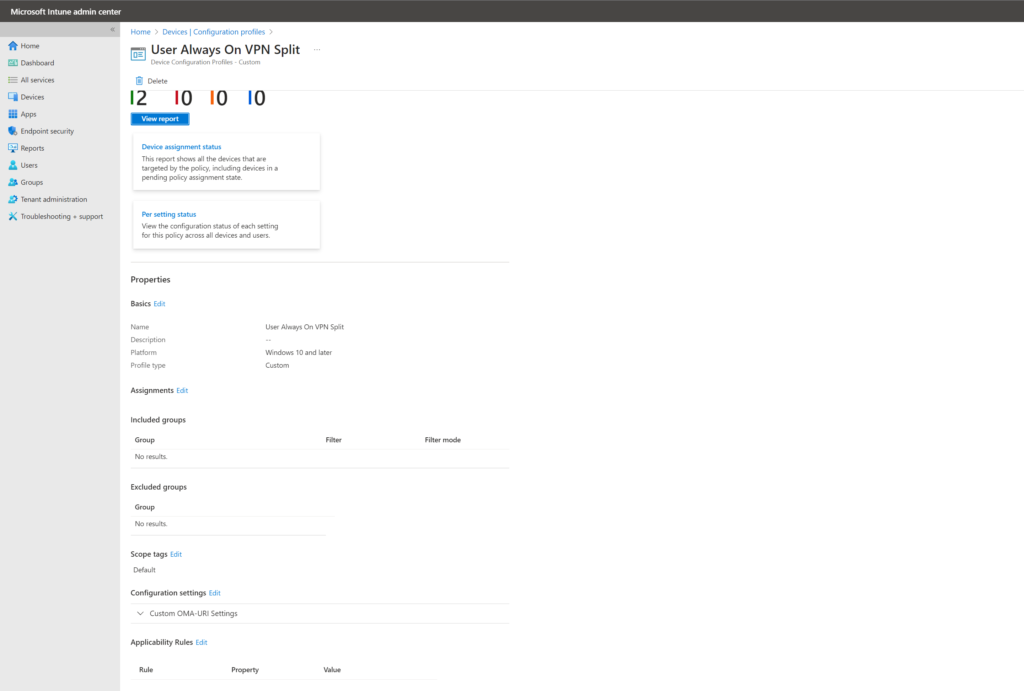Edit the Applicability Rules section
Screen dimensions: 1024x691
(201, 643)
